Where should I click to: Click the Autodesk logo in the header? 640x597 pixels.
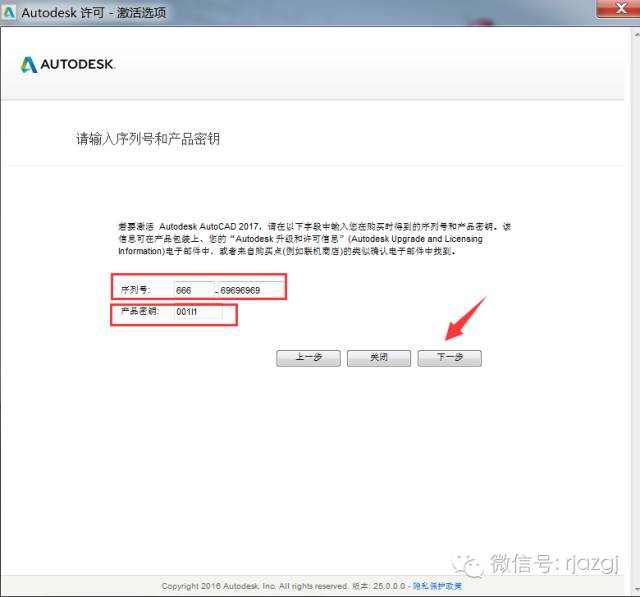68,65
